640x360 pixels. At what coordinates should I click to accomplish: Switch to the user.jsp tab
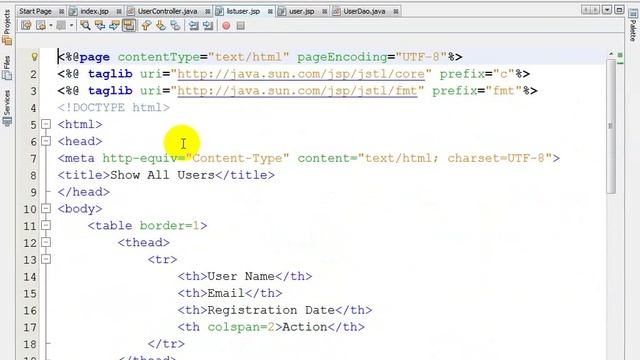(x=301, y=11)
